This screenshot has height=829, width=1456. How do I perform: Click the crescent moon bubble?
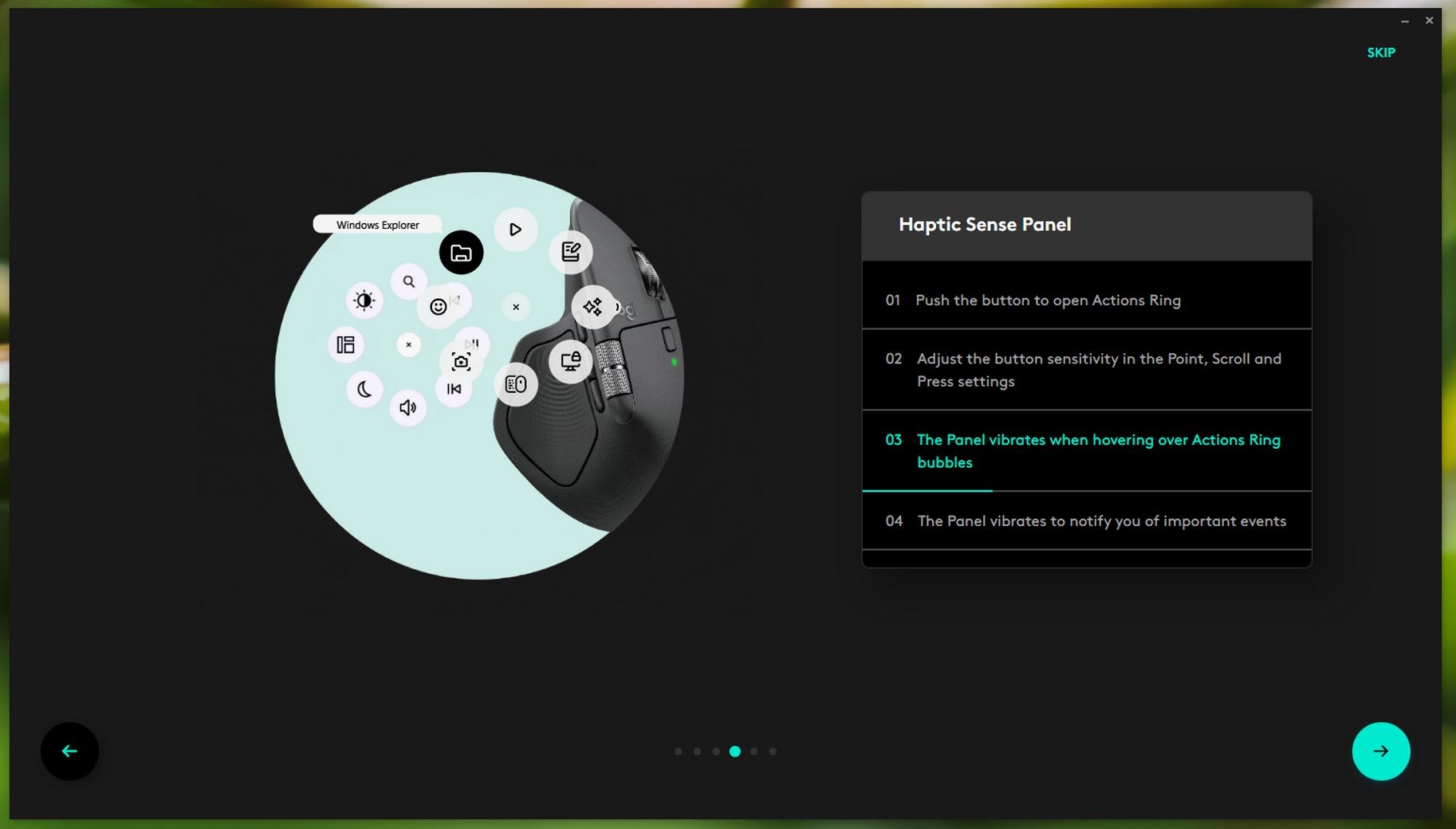coord(364,390)
